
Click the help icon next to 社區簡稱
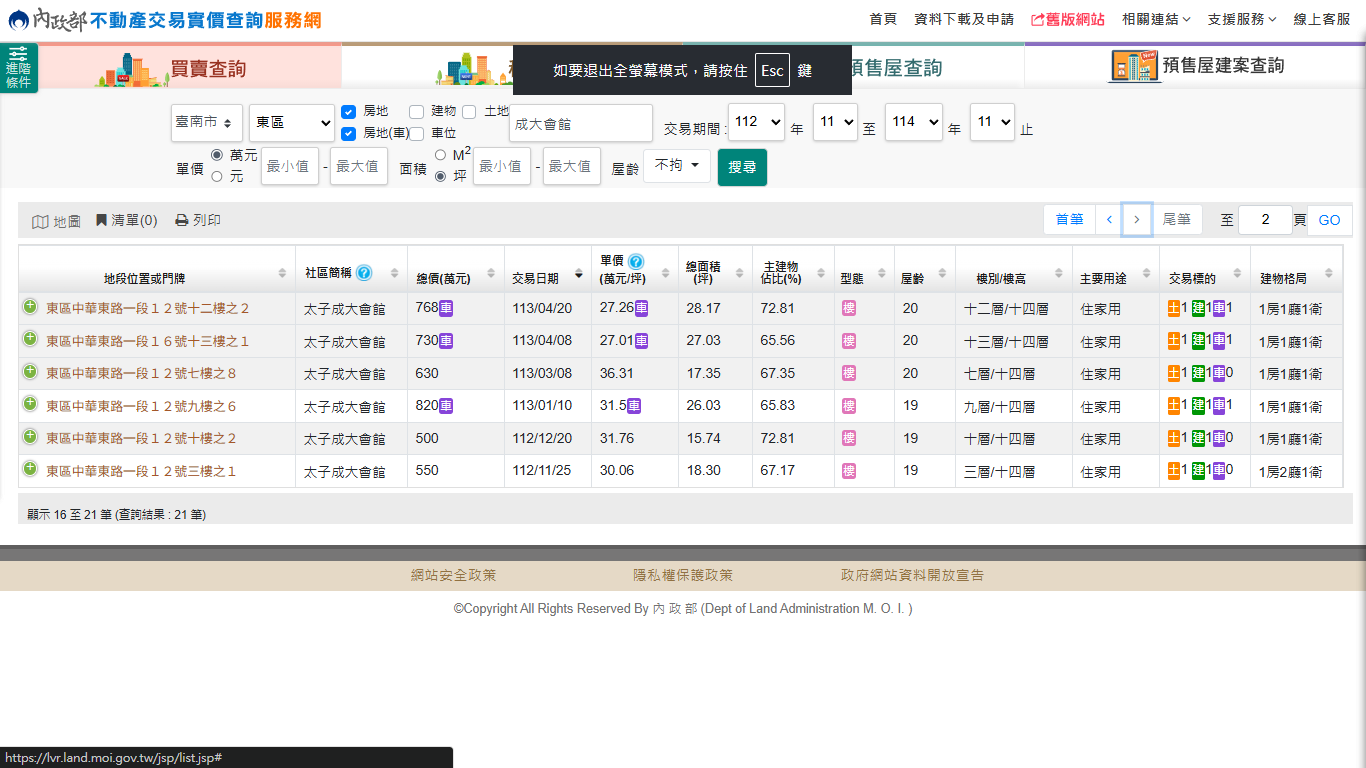[364, 273]
